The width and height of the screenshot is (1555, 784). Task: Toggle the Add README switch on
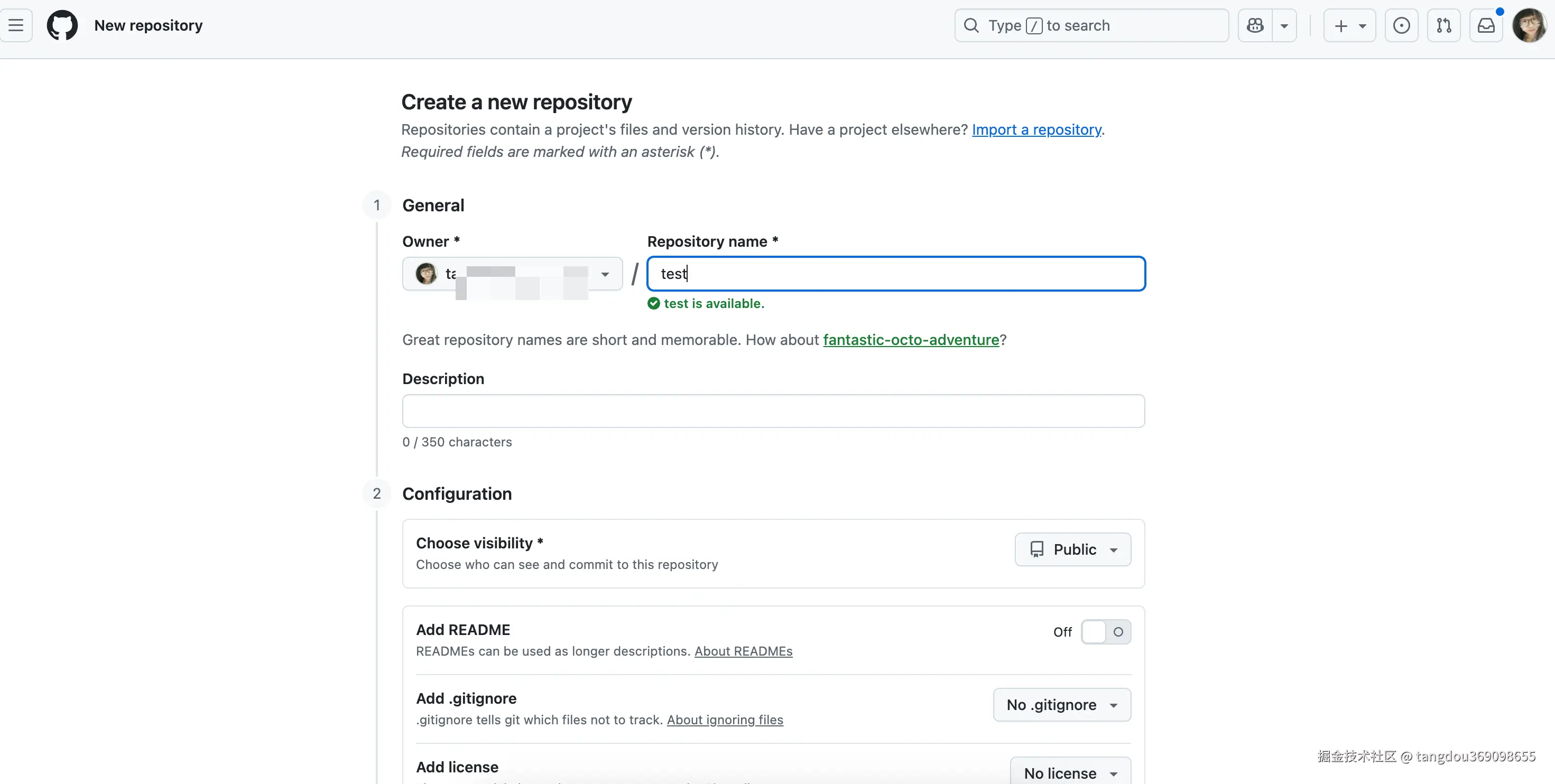[x=1105, y=632]
